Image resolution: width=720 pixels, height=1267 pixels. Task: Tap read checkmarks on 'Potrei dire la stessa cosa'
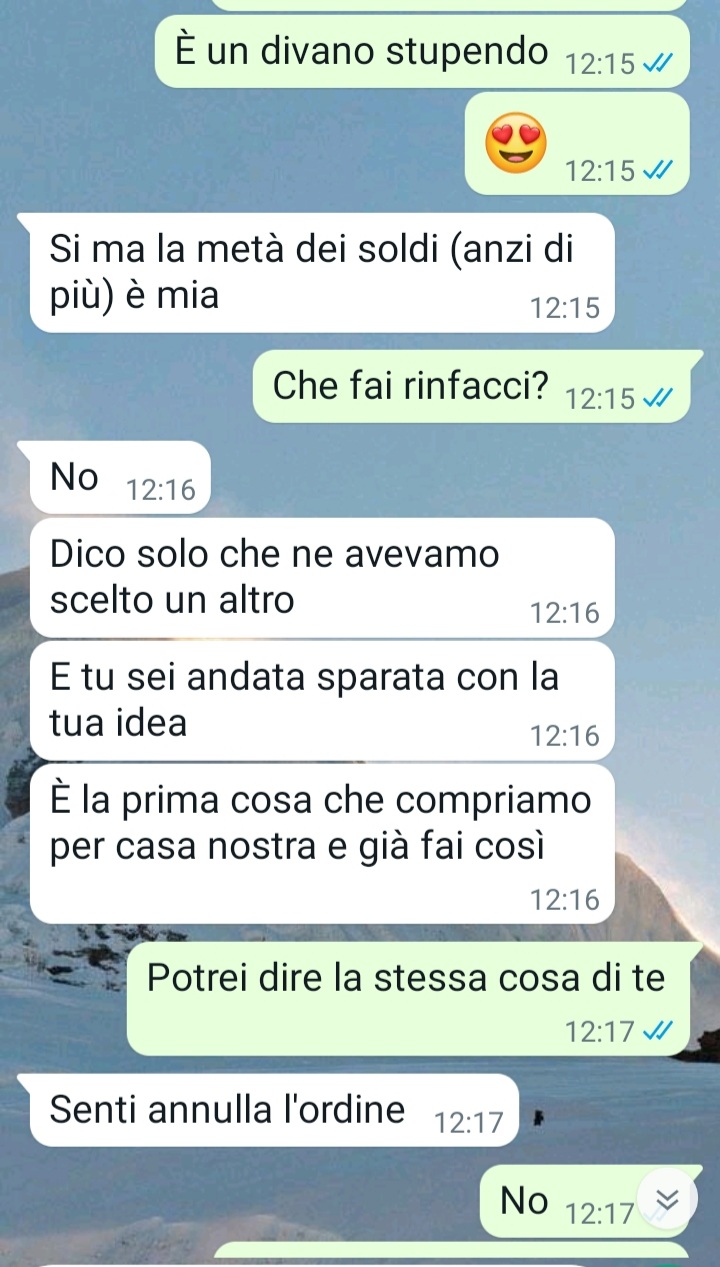click(x=657, y=1031)
